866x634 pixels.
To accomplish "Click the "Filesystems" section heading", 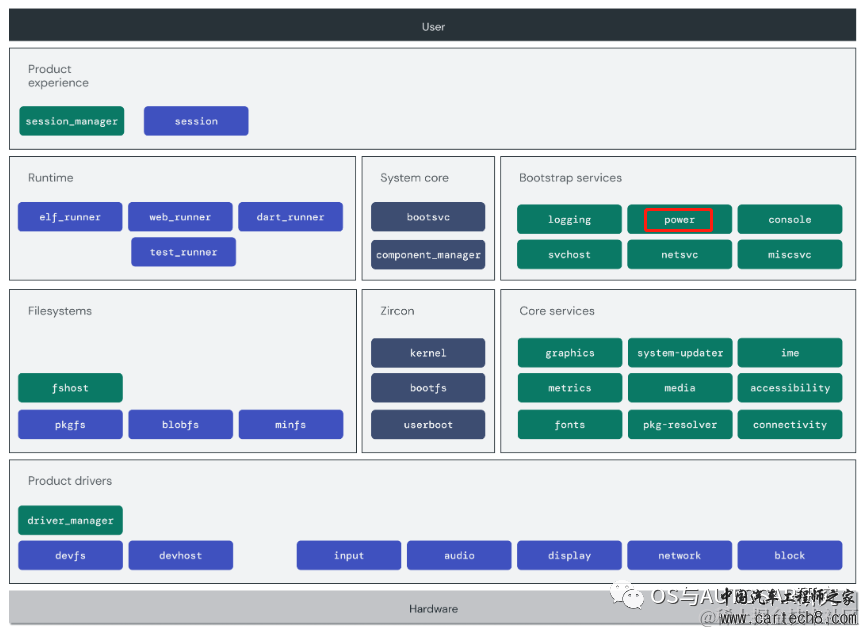I will [60, 311].
